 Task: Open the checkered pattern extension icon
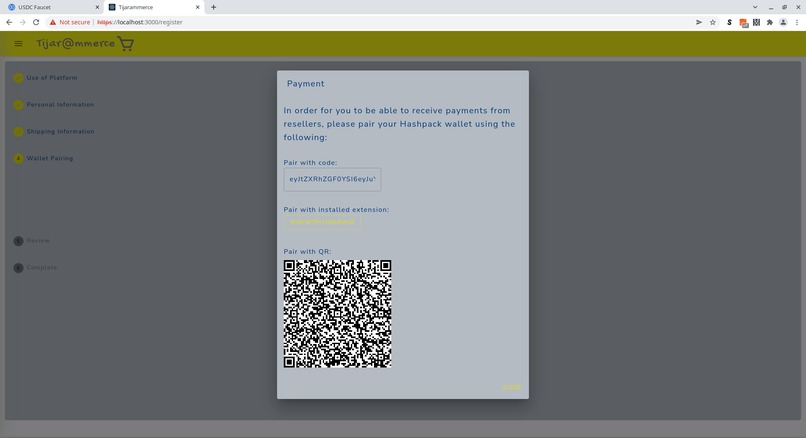[x=756, y=22]
